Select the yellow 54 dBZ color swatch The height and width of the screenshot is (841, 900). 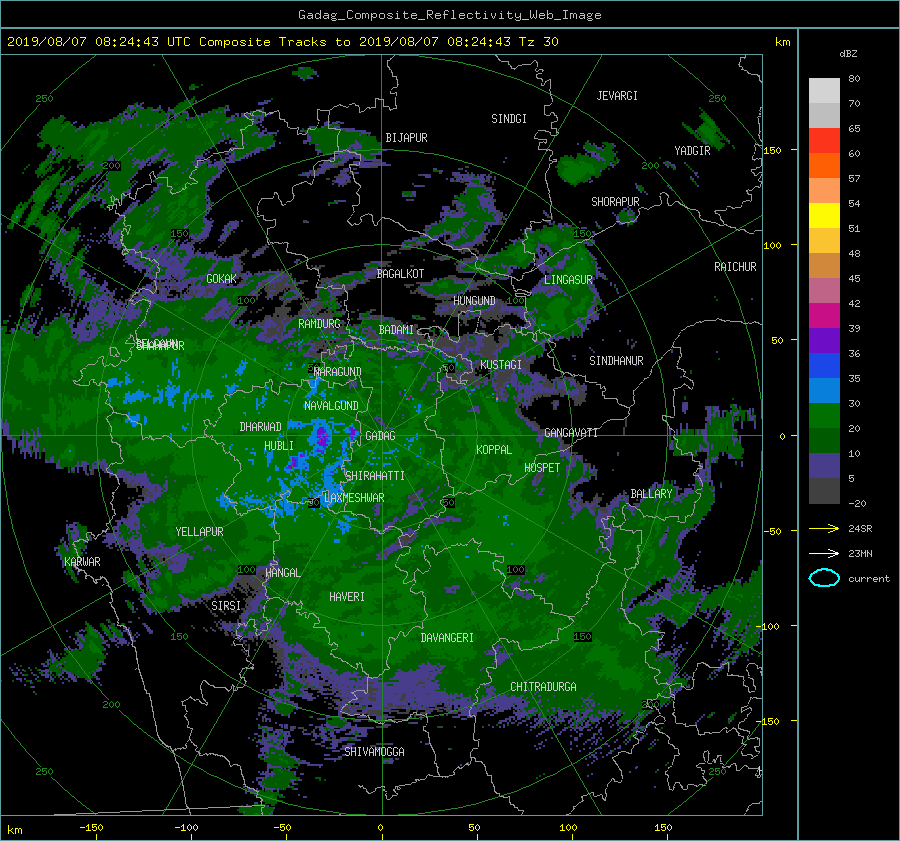[x=824, y=215]
